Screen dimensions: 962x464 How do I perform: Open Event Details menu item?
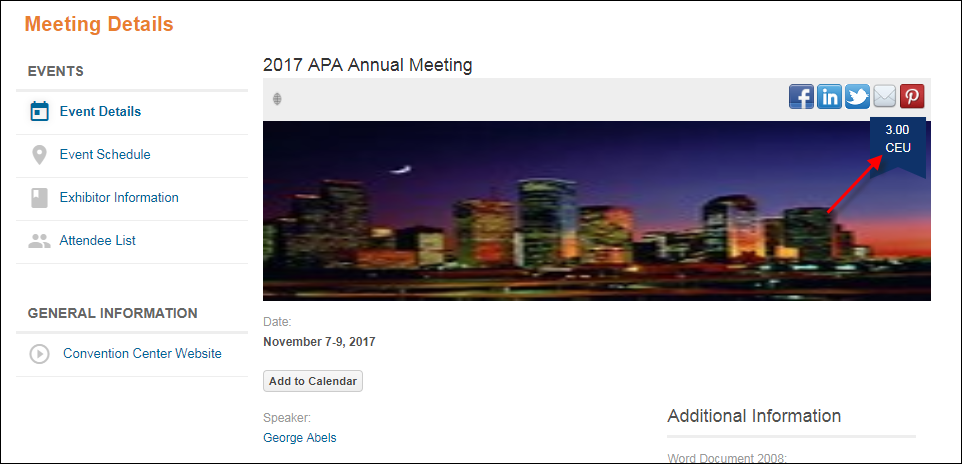[100, 112]
